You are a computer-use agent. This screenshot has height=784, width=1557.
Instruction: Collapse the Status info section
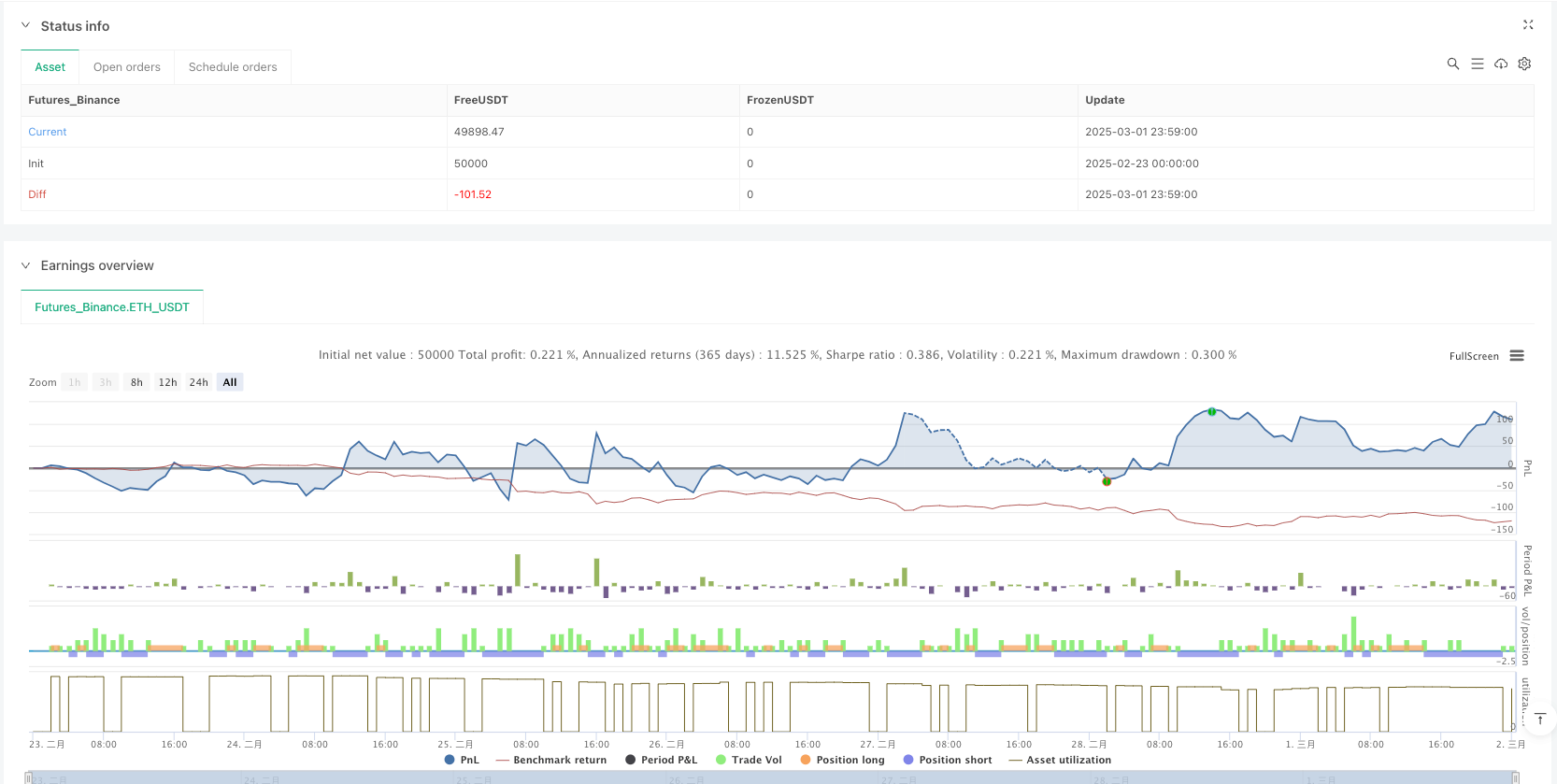point(25,26)
